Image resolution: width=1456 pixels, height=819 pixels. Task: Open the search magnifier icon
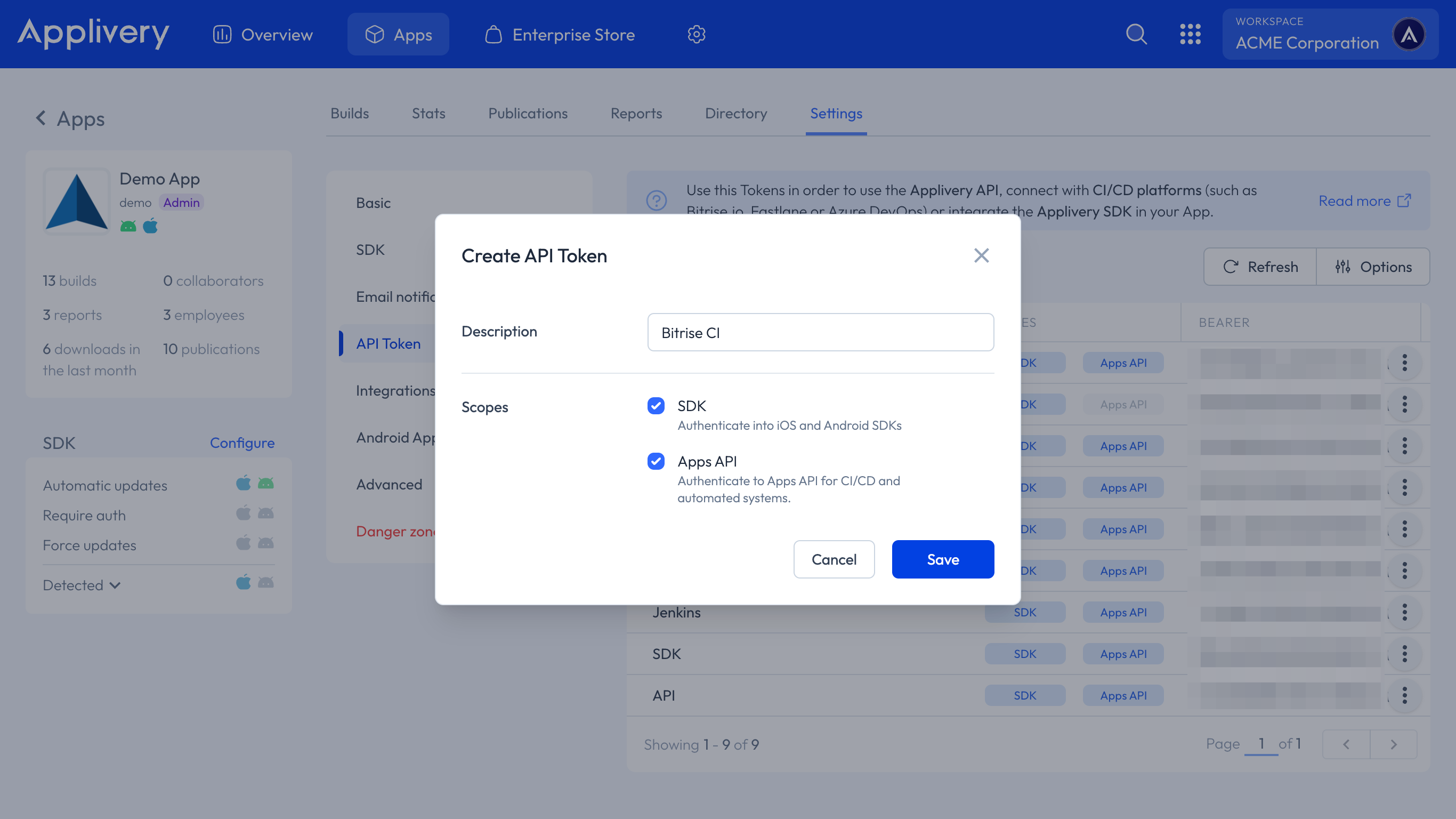tap(1136, 34)
